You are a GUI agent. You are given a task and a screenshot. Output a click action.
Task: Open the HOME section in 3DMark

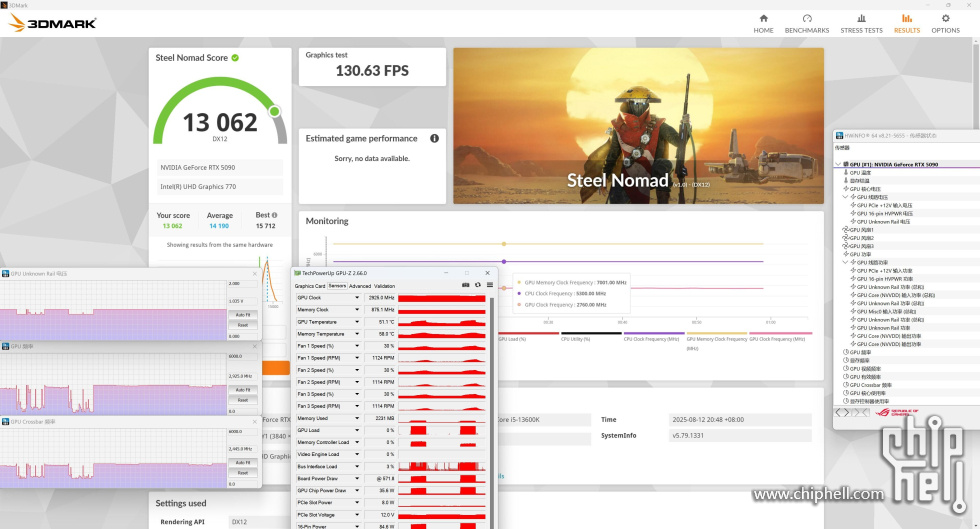point(763,24)
